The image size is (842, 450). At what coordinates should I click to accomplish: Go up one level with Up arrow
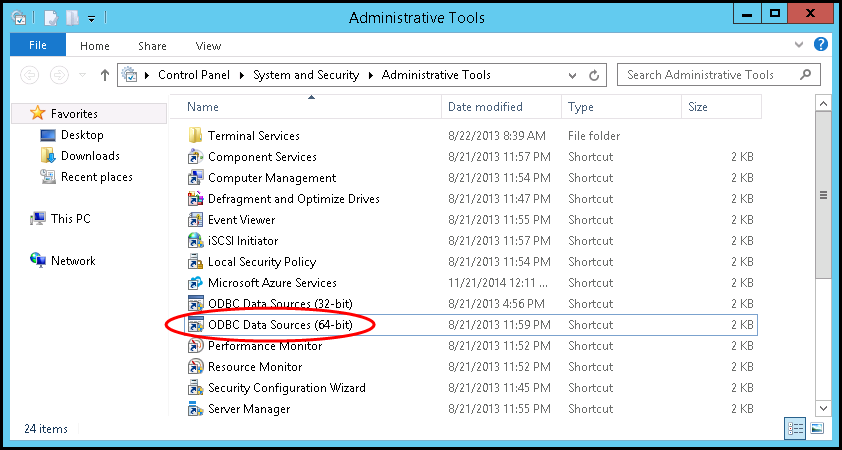click(x=105, y=75)
